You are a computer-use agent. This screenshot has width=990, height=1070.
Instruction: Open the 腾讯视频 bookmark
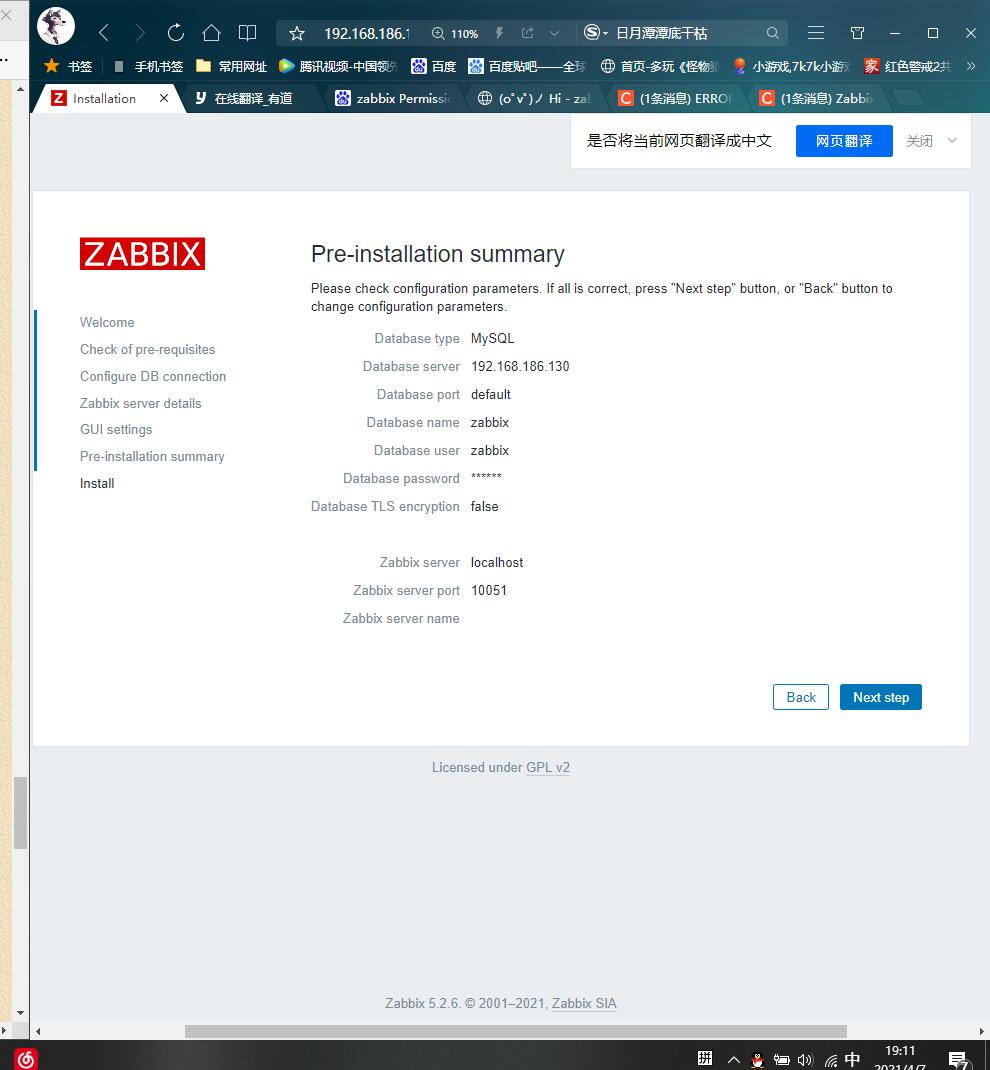tap(338, 66)
